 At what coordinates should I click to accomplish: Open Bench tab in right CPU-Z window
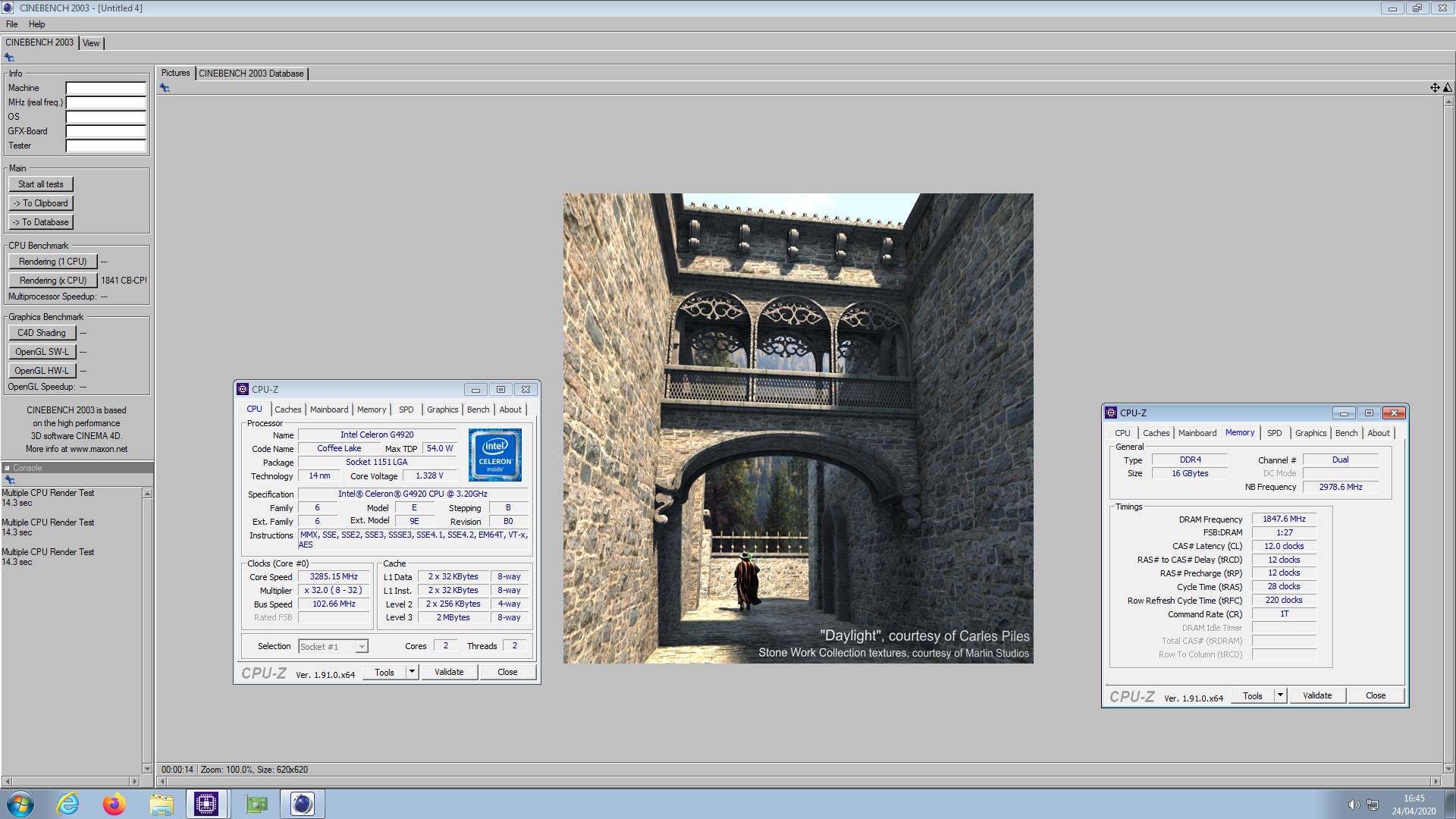pyautogui.click(x=1347, y=433)
